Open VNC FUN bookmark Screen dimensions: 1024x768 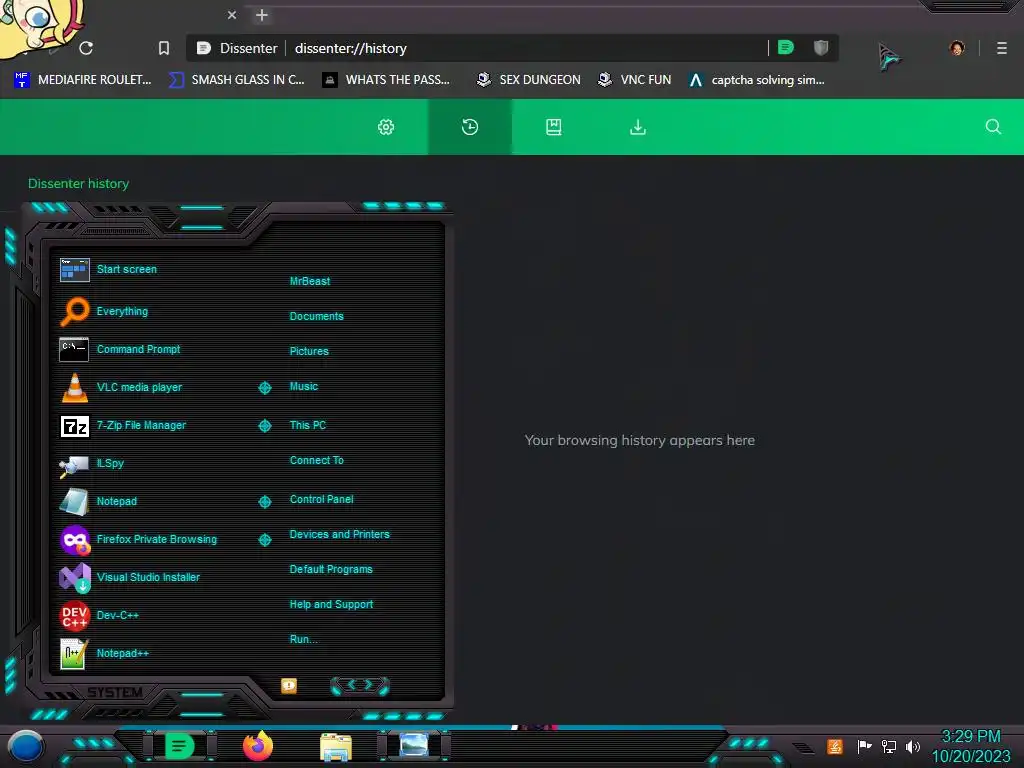click(634, 80)
